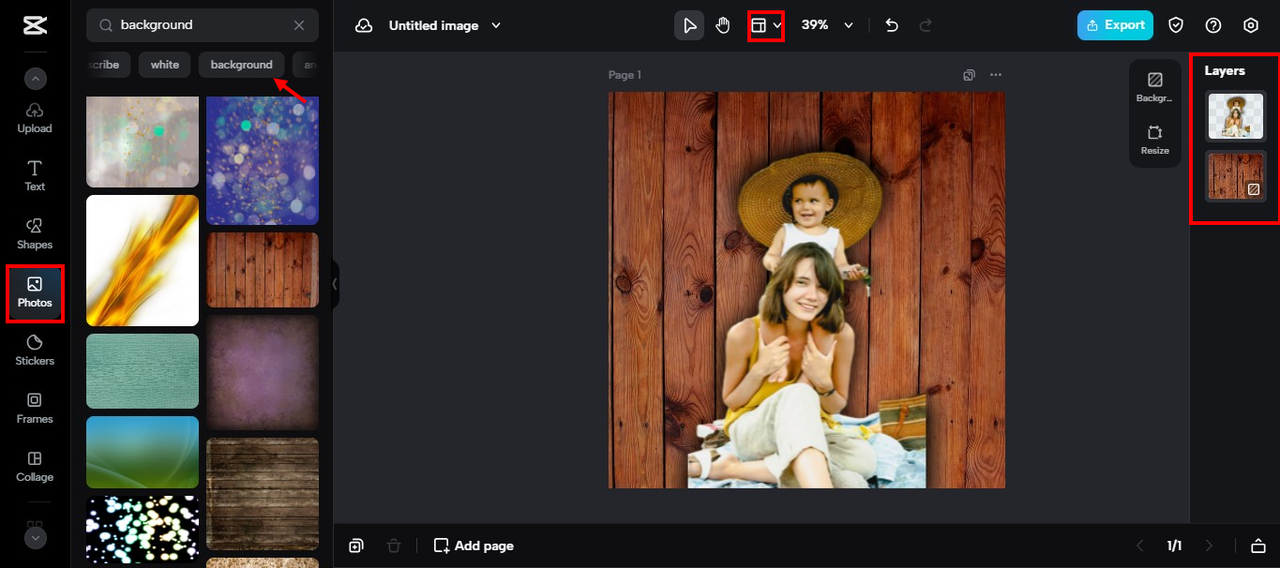Click the delete page trash icon
The width and height of the screenshot is (1280, 568).
point(394,546)
